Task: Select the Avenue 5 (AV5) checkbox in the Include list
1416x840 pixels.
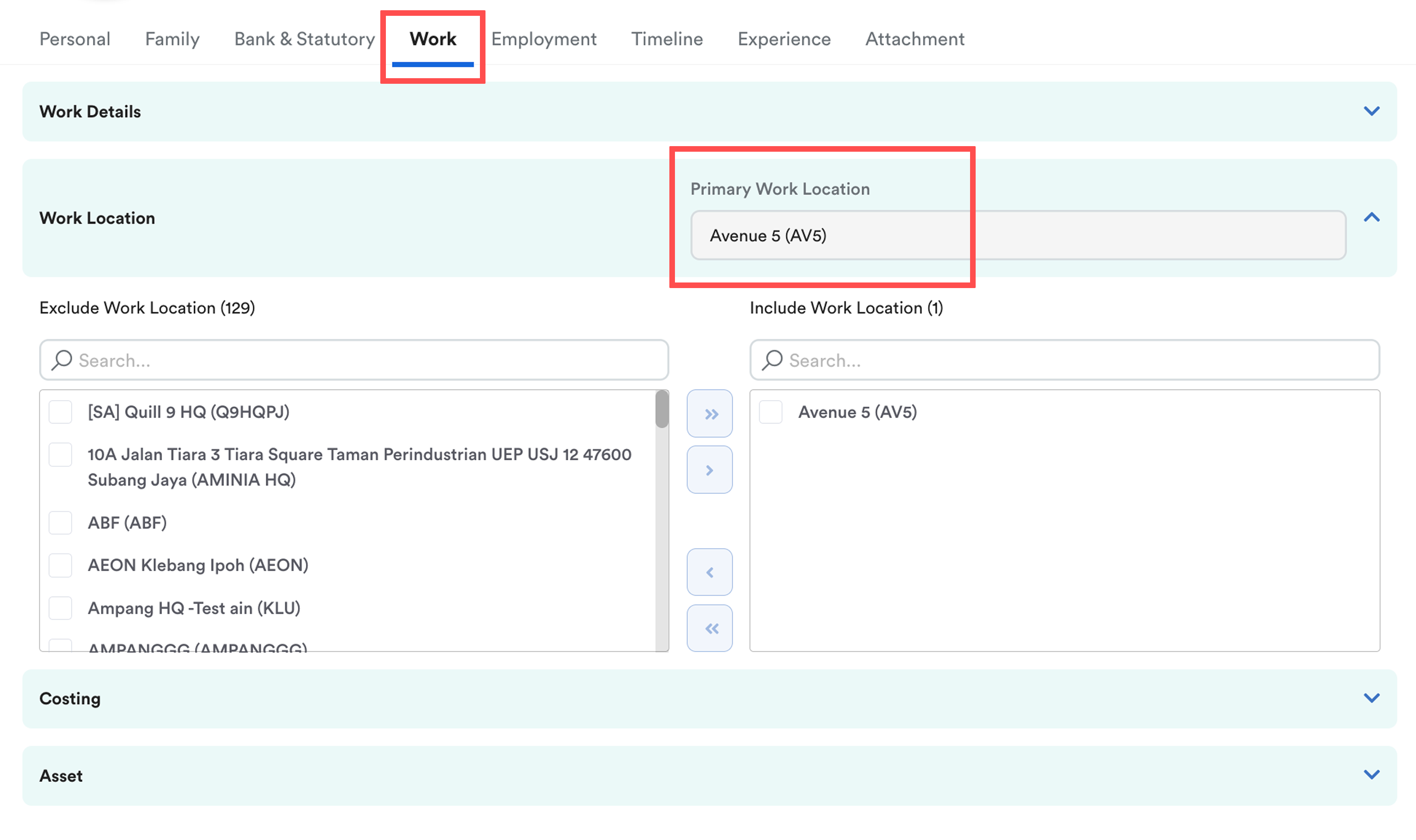Action: pyautogui.click(x=770, y=412)
